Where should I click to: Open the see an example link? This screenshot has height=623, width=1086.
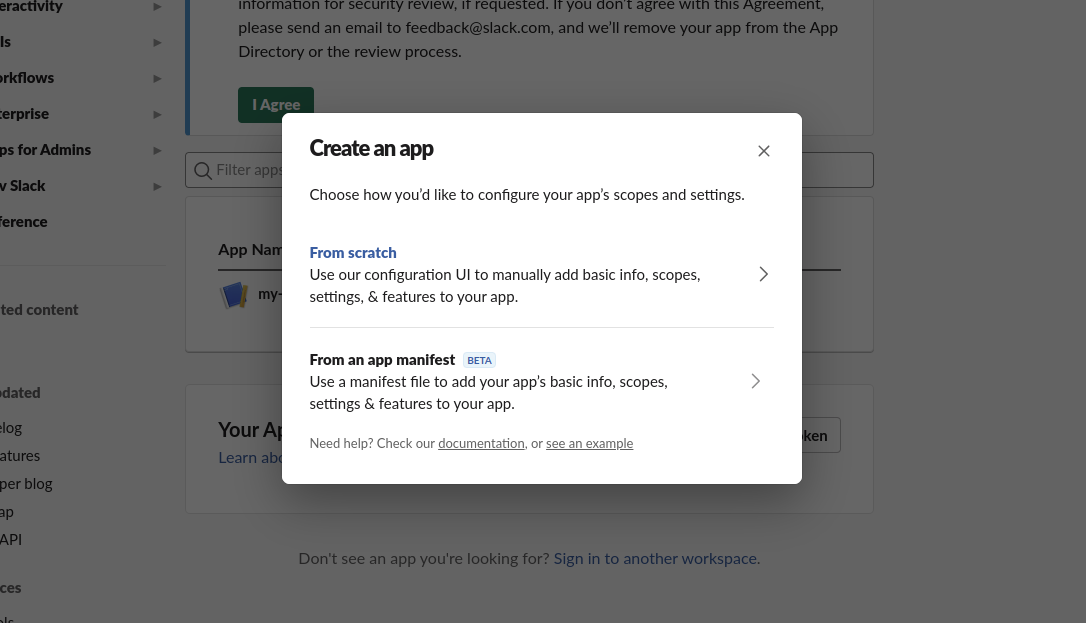coord(589,443)
